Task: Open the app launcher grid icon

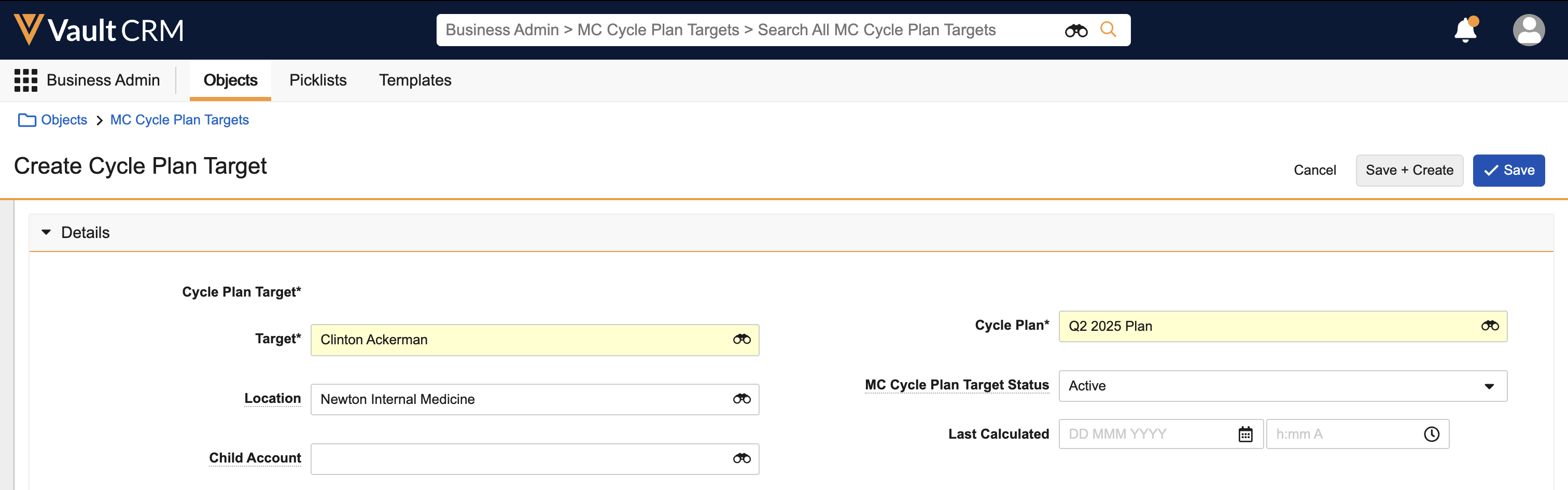Action: click(x=25, y=80)
